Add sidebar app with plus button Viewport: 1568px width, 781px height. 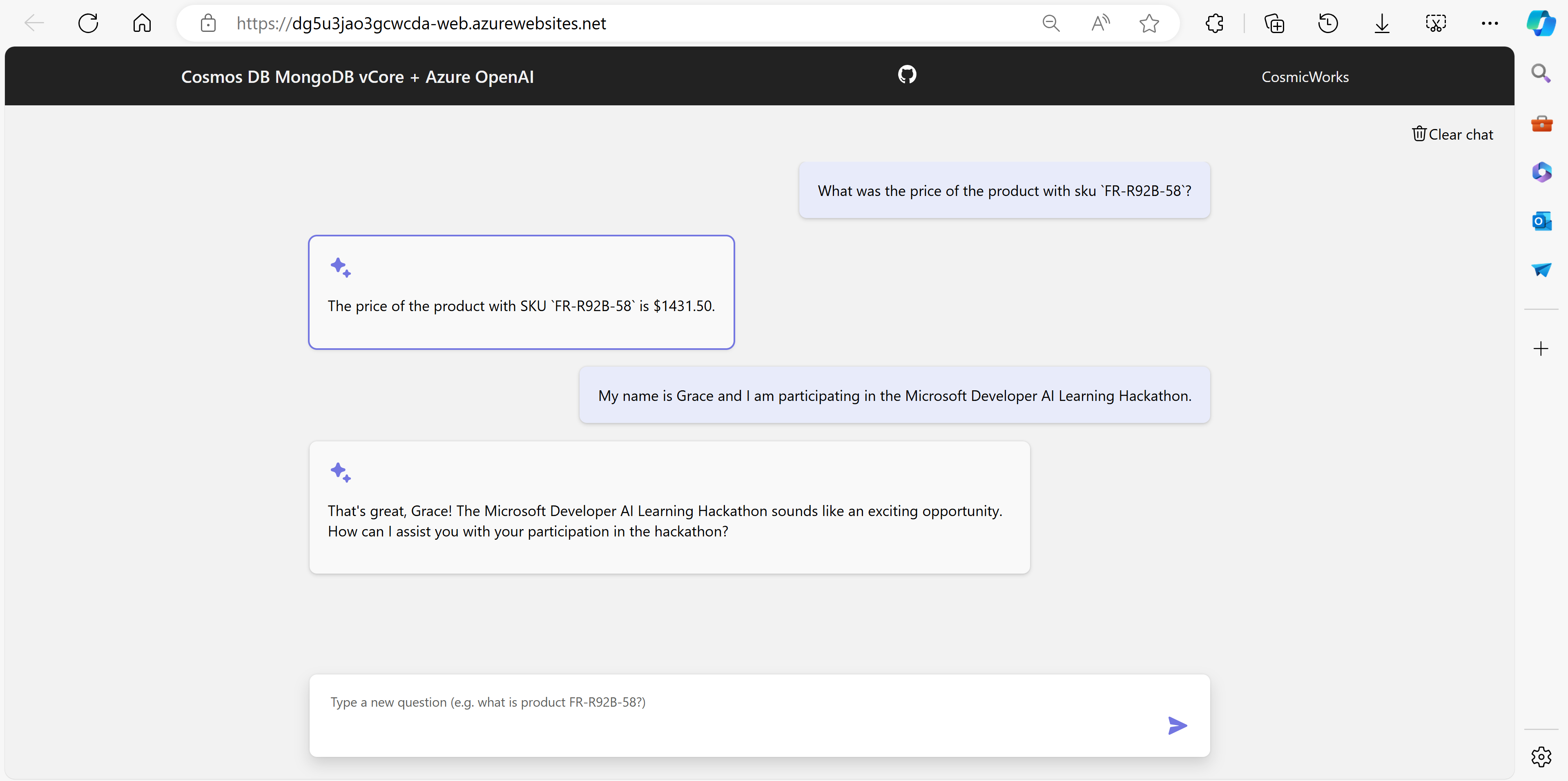pos(1541,349)
